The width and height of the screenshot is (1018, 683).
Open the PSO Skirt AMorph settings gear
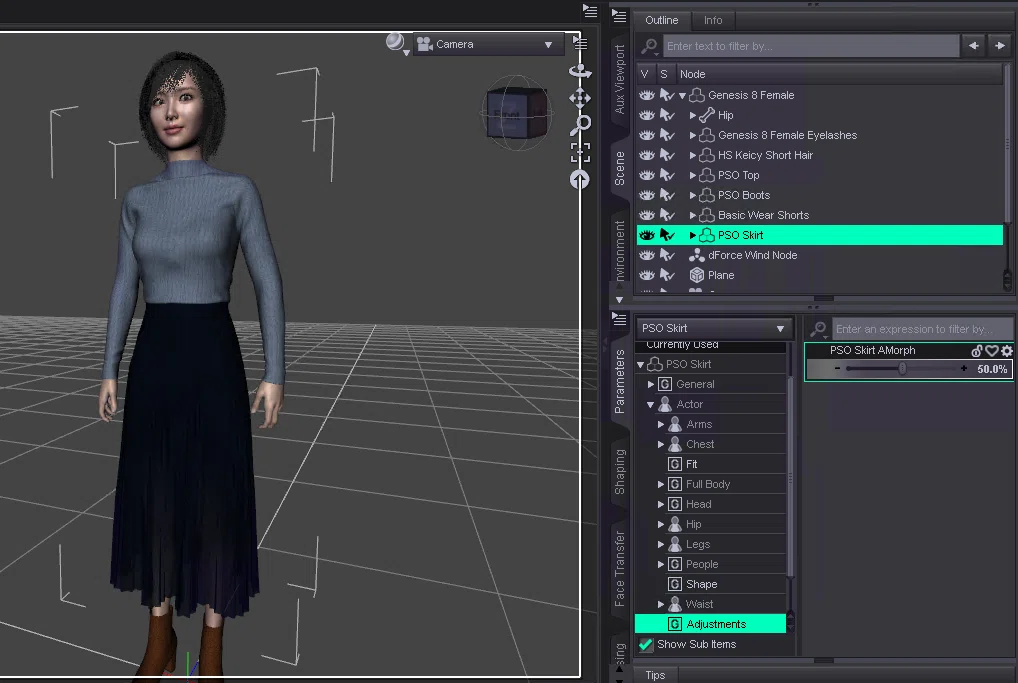[x=1006, y=351]
